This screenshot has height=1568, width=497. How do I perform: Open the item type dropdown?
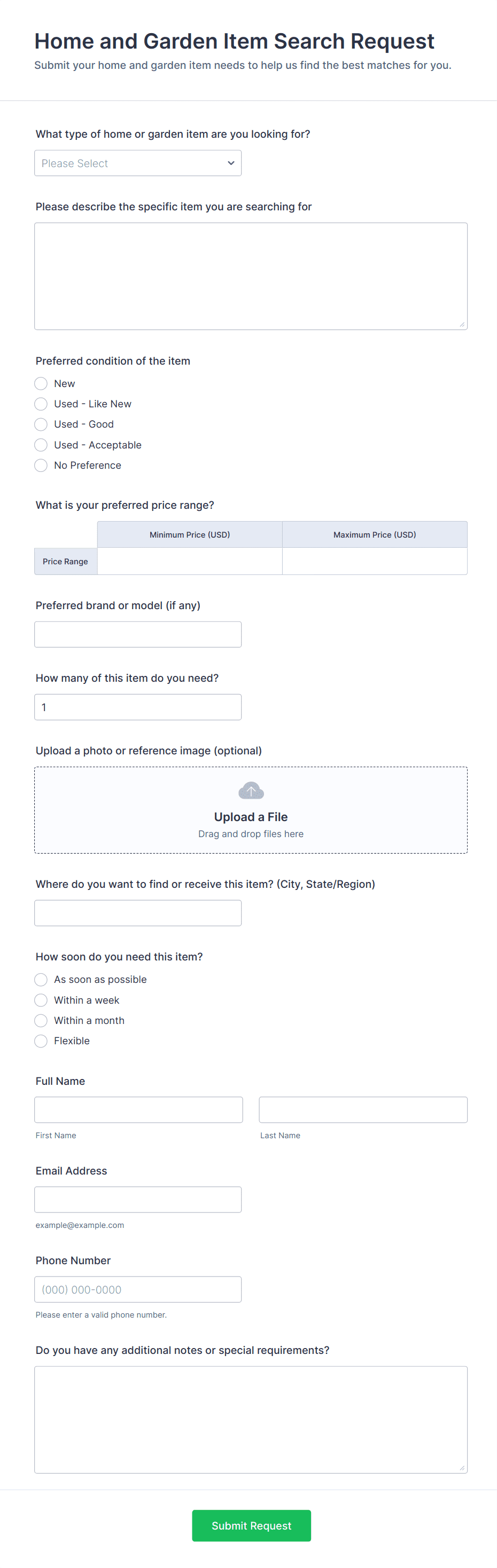[x=138, y=163]
